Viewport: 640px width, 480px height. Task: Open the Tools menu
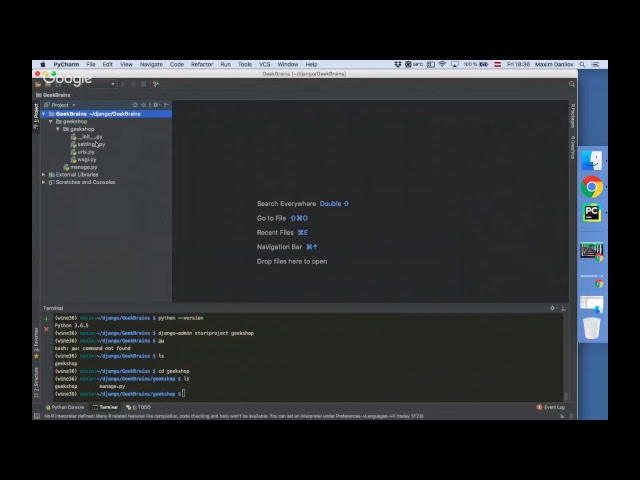pyautogui.click(x=245, y=64)
